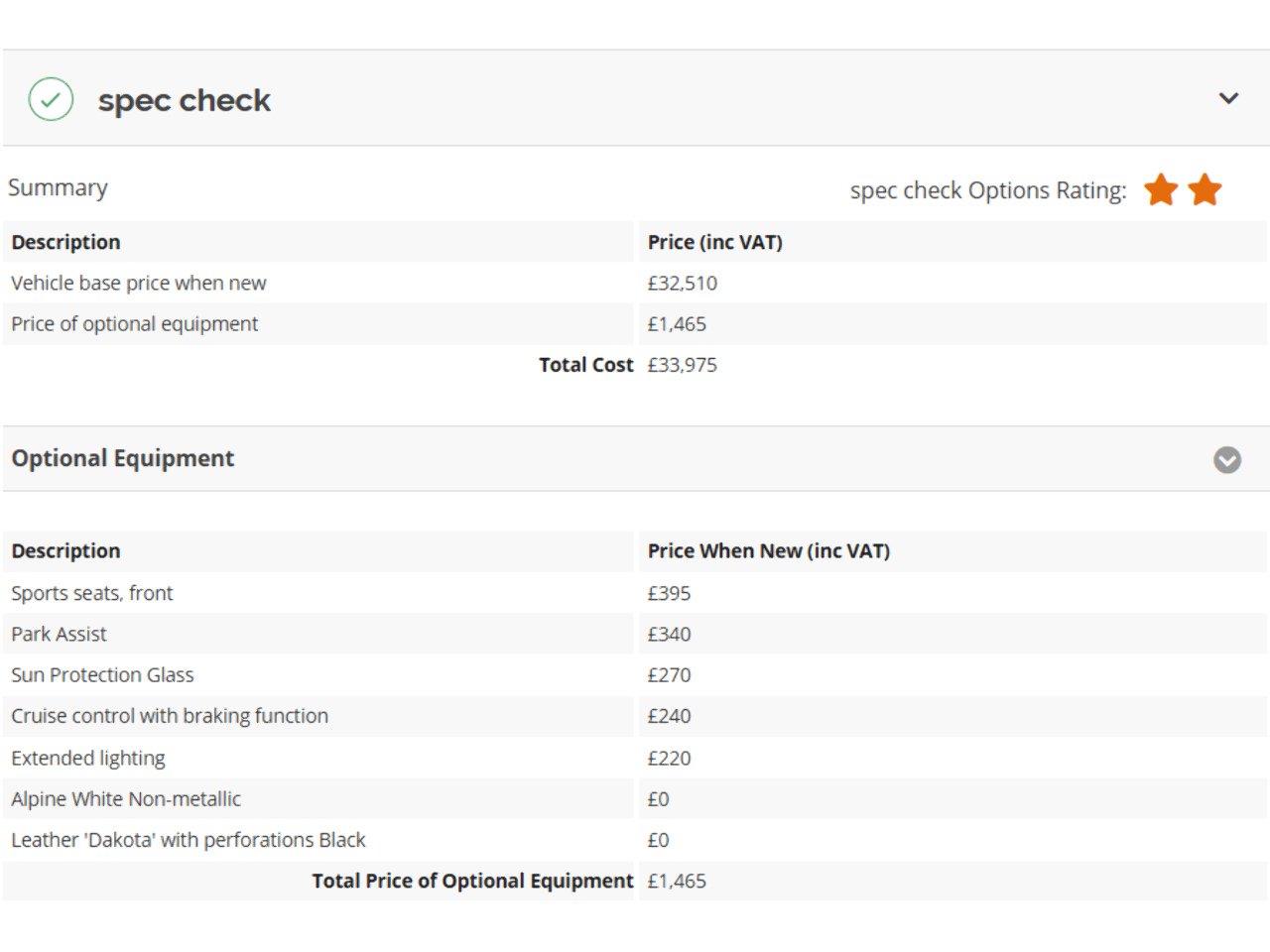Click the Summary label
This screenshot has height=952, width=1270.
pyautogui.click(x=58, y=187)
